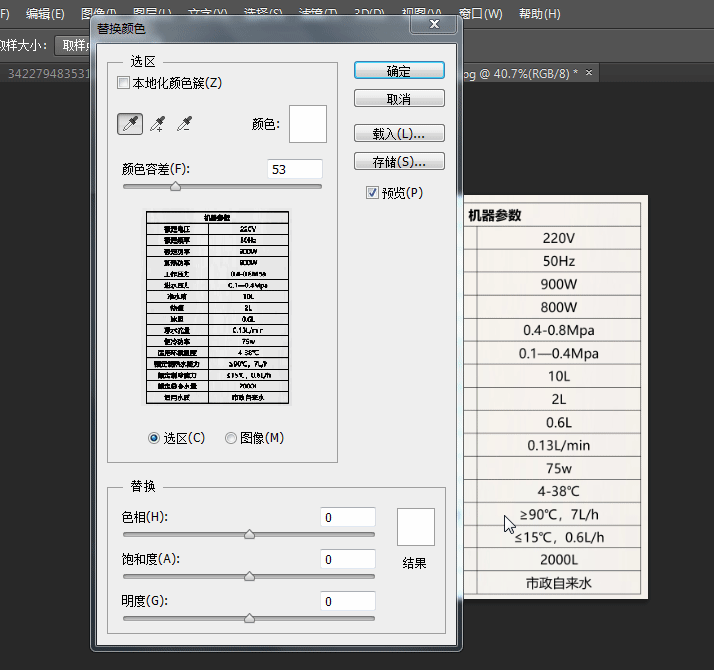Click the 色相(H) slider handle
The height and width of the screenshot is (670, 714).
249,534
